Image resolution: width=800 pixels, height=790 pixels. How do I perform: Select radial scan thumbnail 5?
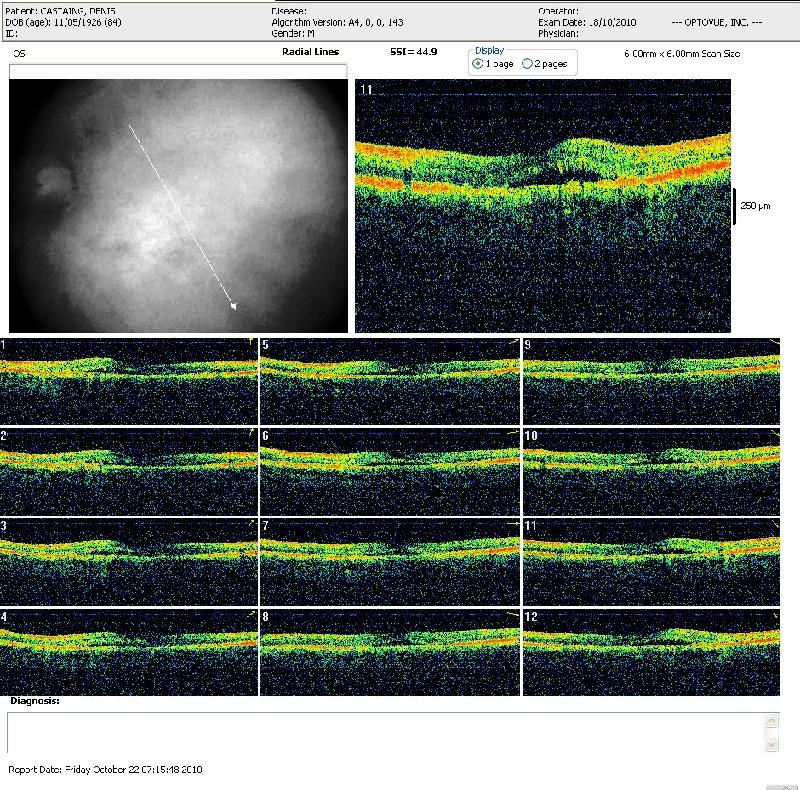[x=389, y=381]
